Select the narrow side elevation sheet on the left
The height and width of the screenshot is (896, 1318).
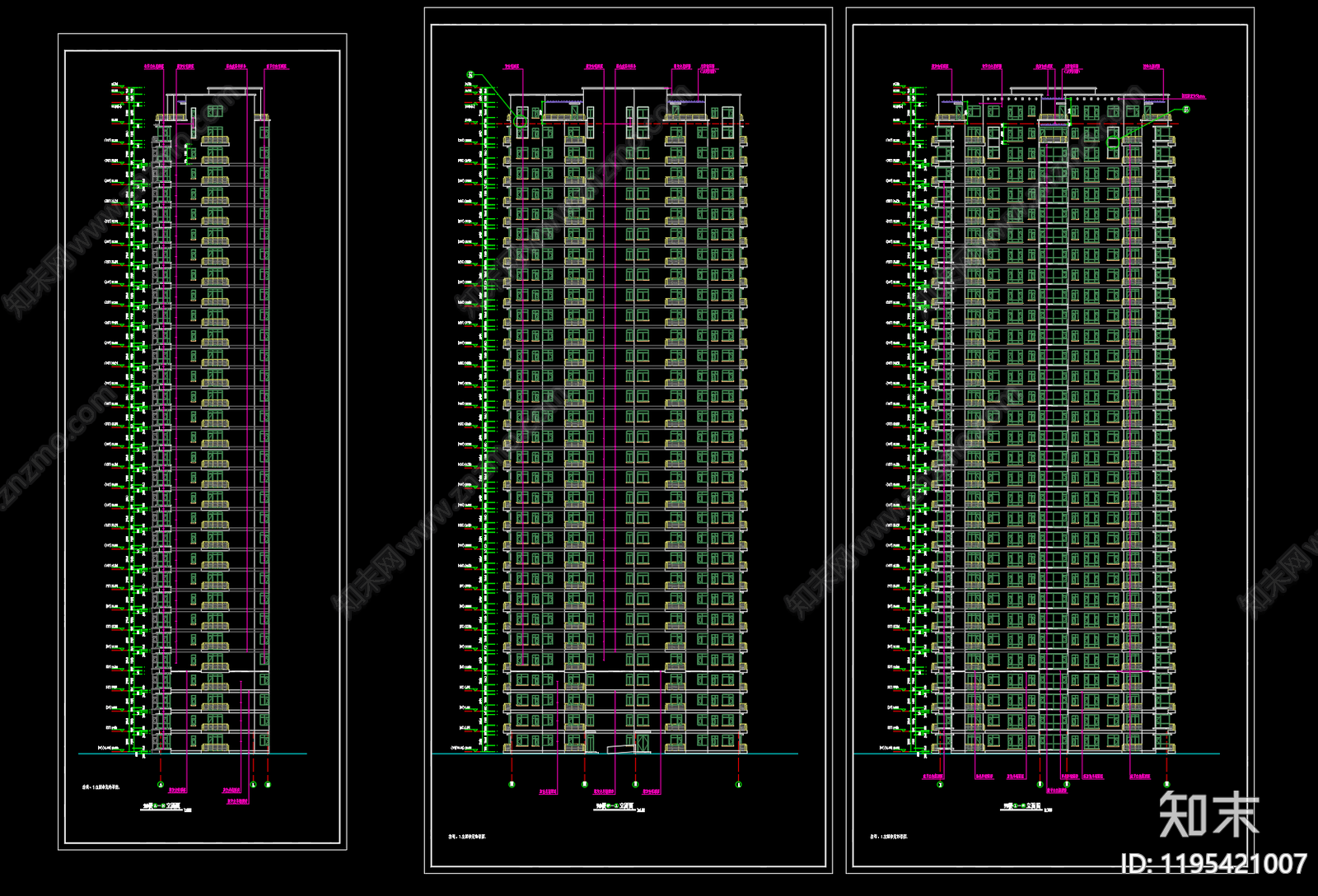click(x=203, y=441)
